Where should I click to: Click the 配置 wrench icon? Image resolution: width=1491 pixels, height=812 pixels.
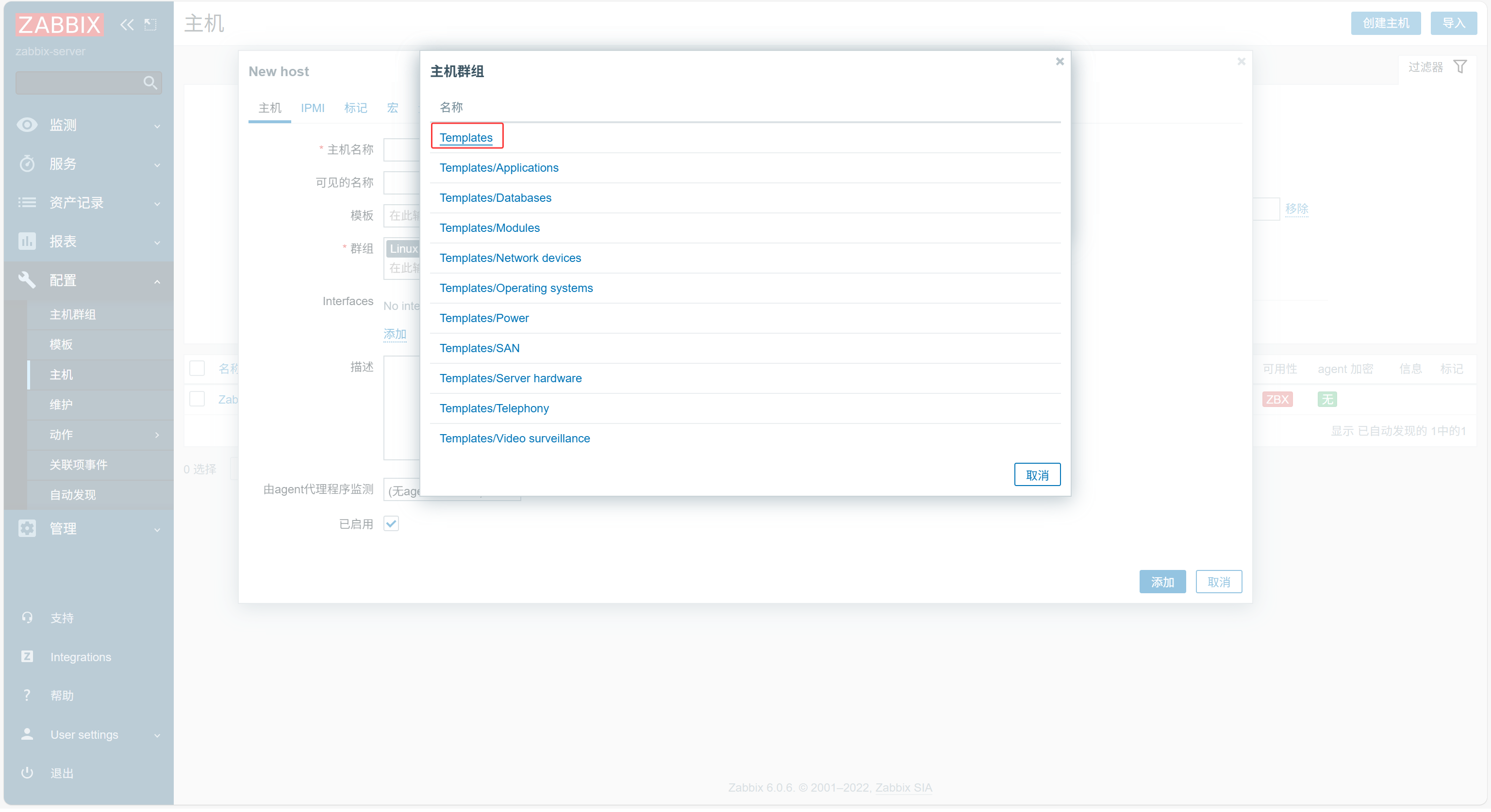27,280
